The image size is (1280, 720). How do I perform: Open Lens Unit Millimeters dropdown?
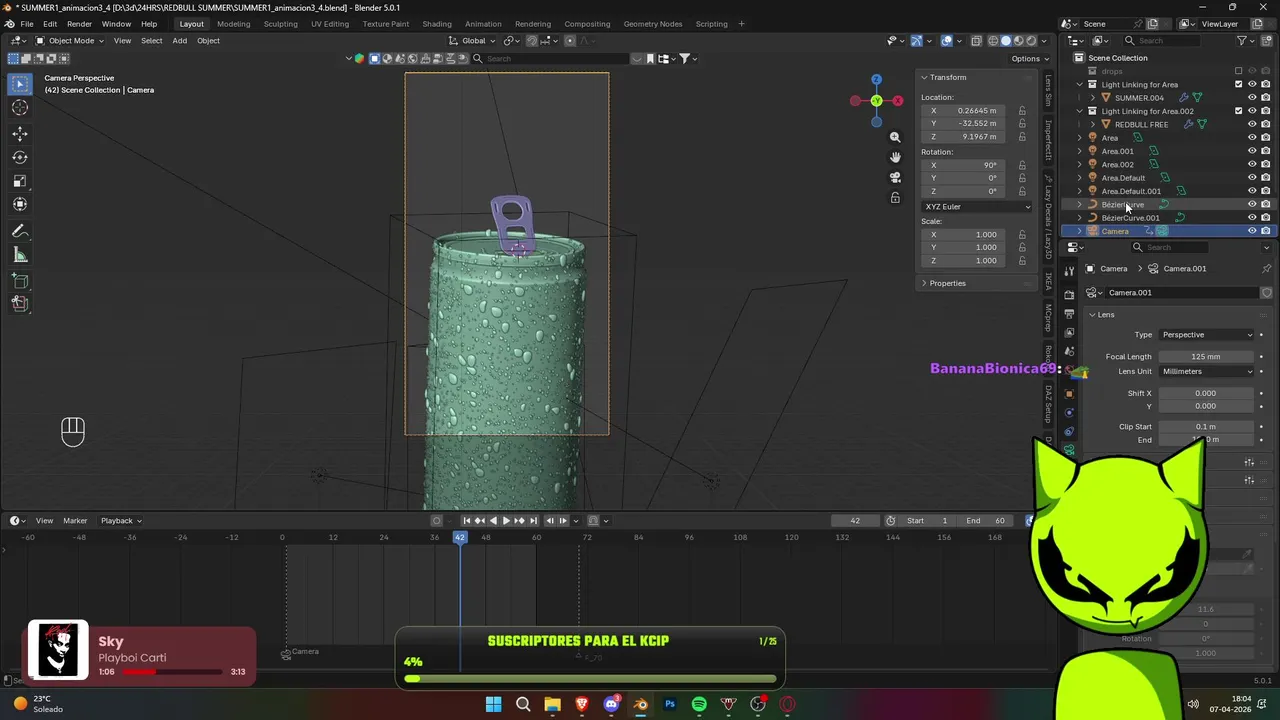pos(1207,372)
